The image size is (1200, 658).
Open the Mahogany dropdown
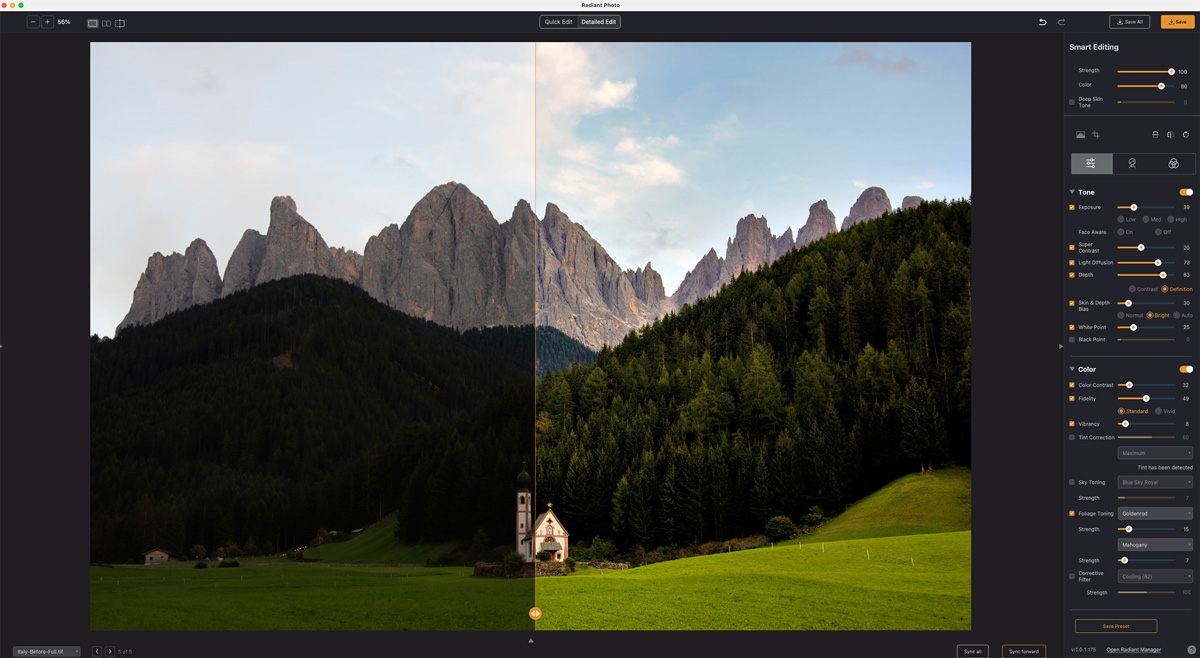[1156, 545]
